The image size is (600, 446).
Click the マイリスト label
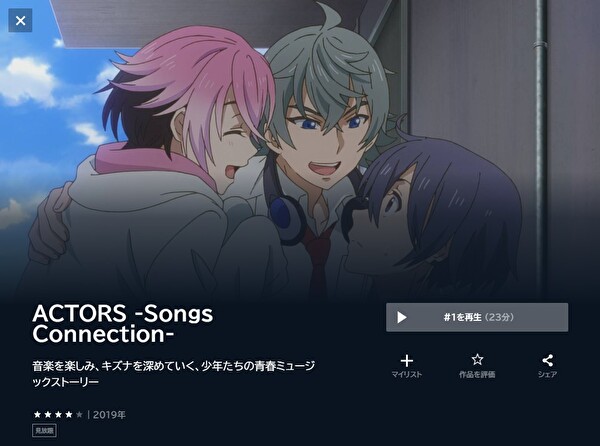pos(407,374)
